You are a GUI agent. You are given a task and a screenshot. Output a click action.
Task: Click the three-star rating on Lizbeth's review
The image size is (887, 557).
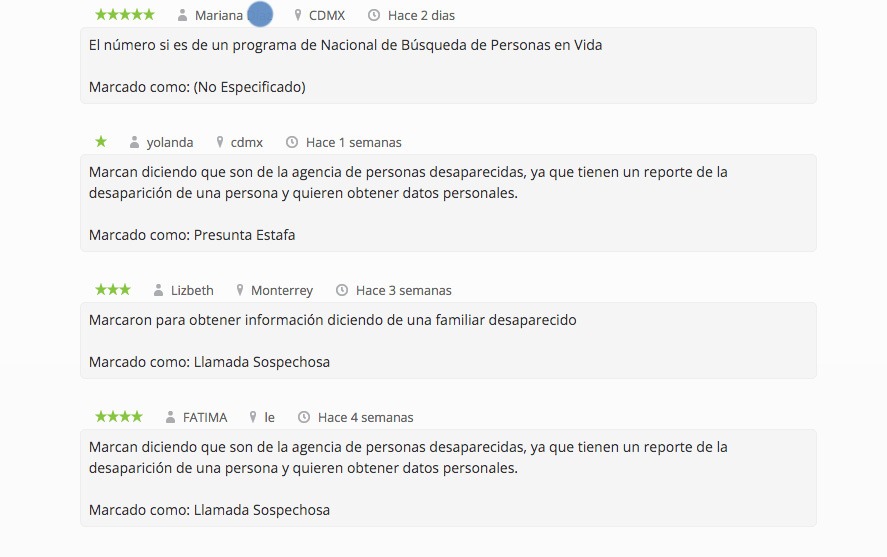[x=112, y=290]
